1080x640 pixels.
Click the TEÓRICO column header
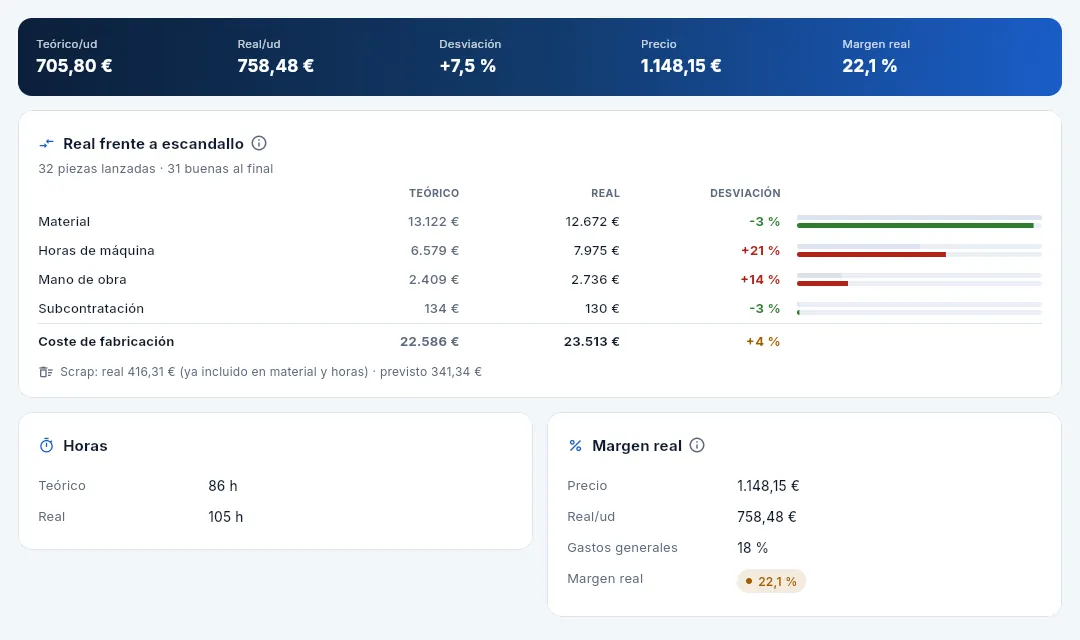[x=434, y=194]
